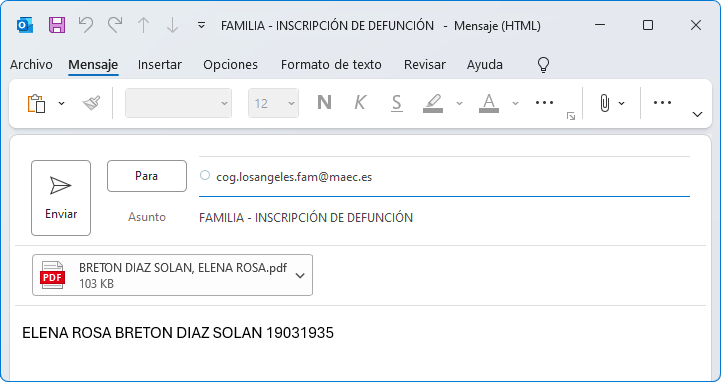The width and height of the screenshot is (721, 382).
Task: Maximize the message window
Action: [x=648, y=25]
